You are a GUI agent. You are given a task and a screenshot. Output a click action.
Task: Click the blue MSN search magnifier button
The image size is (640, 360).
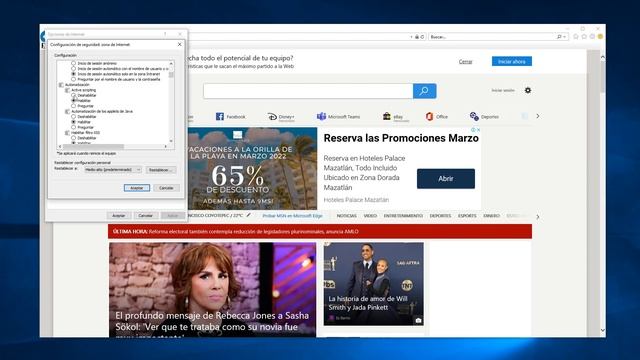424,91
